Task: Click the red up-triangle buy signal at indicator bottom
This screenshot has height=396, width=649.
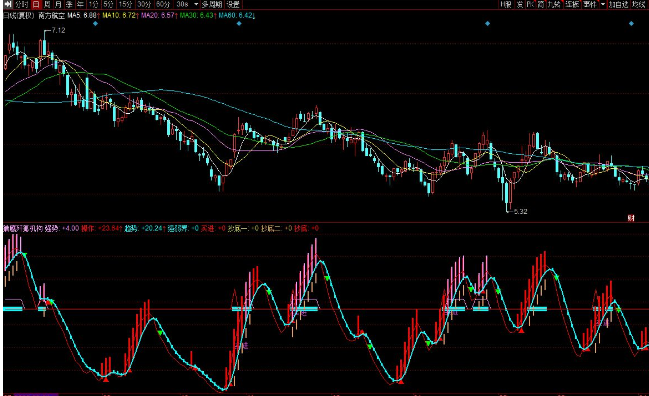Action: coord(106,379)
